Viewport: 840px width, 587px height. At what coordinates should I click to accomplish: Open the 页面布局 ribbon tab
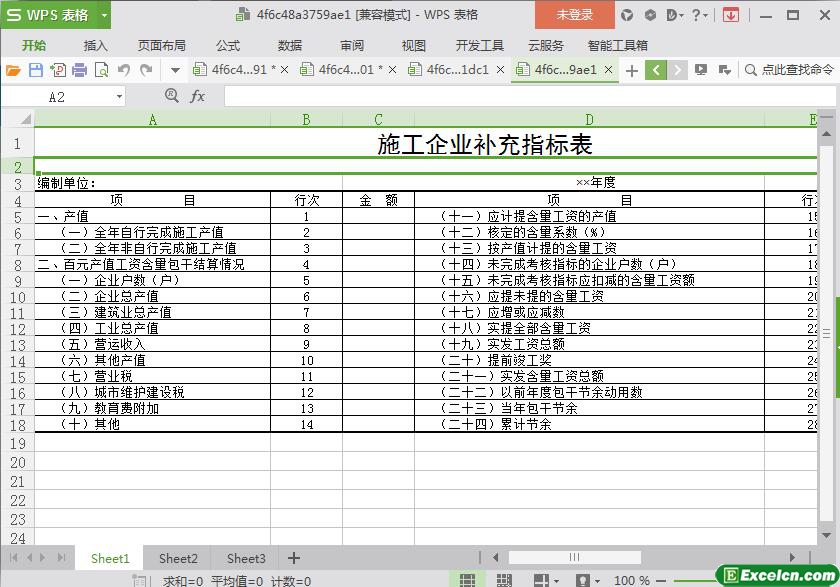pyautogui.click(x=161, y=46)
